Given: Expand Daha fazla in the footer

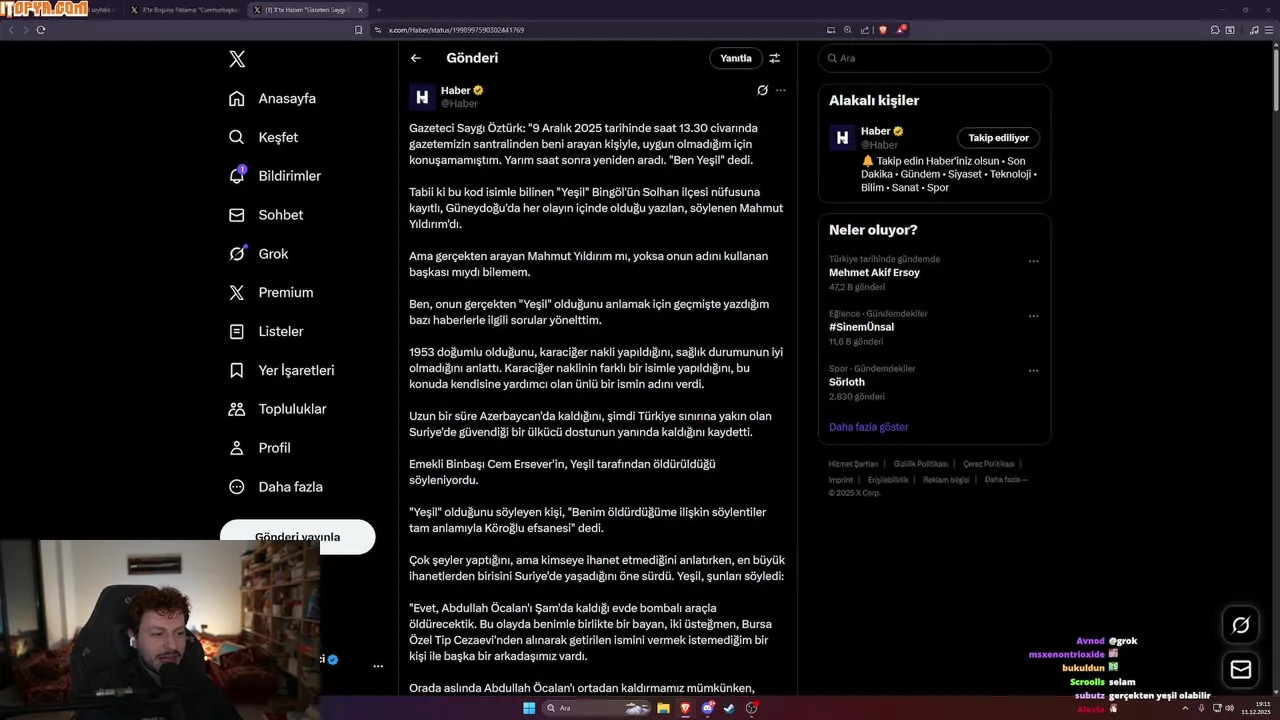Looking at the screenshot, I should coord(1005,480).
